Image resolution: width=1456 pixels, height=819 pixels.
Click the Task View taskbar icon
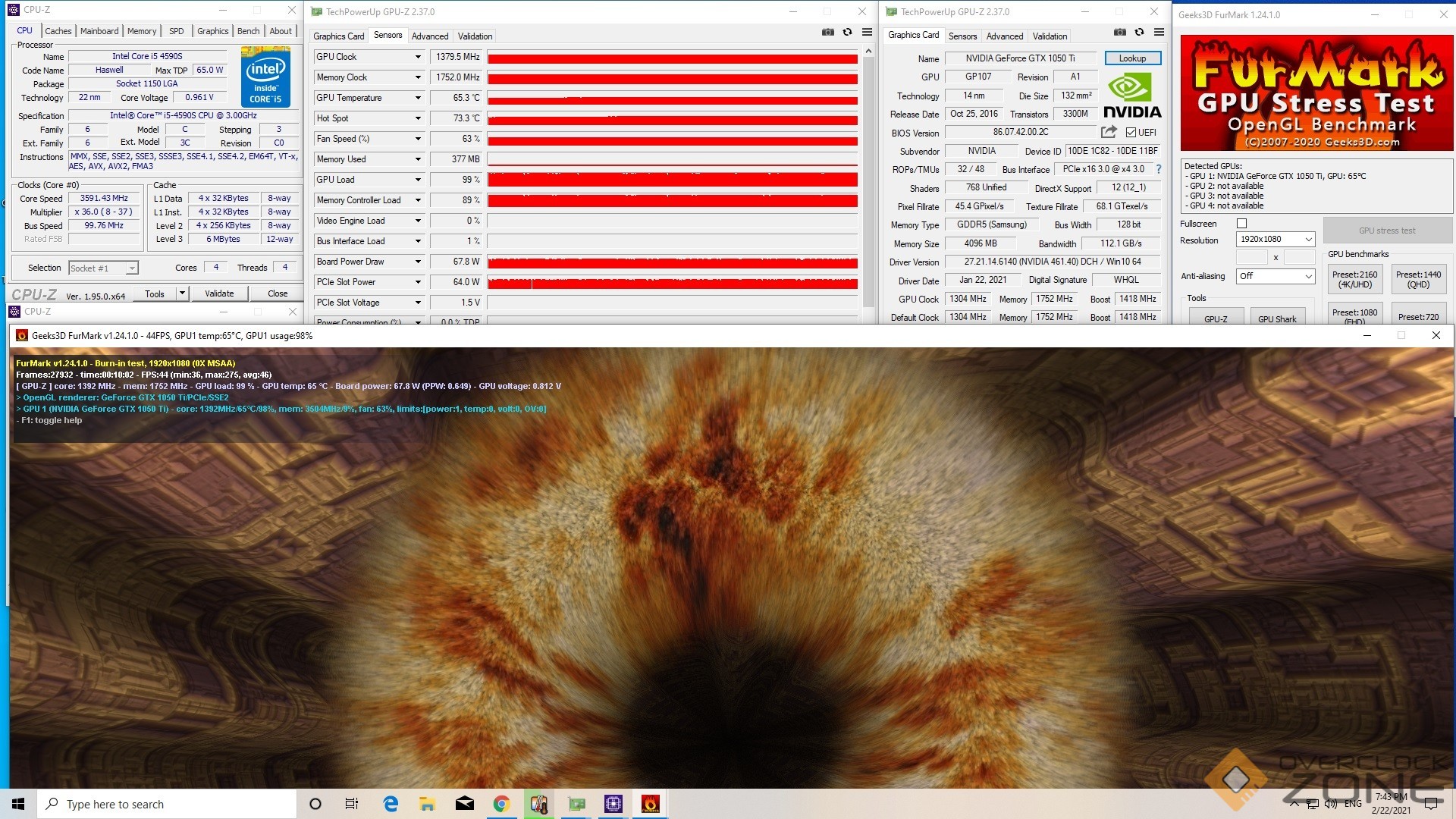click(352, 804)
